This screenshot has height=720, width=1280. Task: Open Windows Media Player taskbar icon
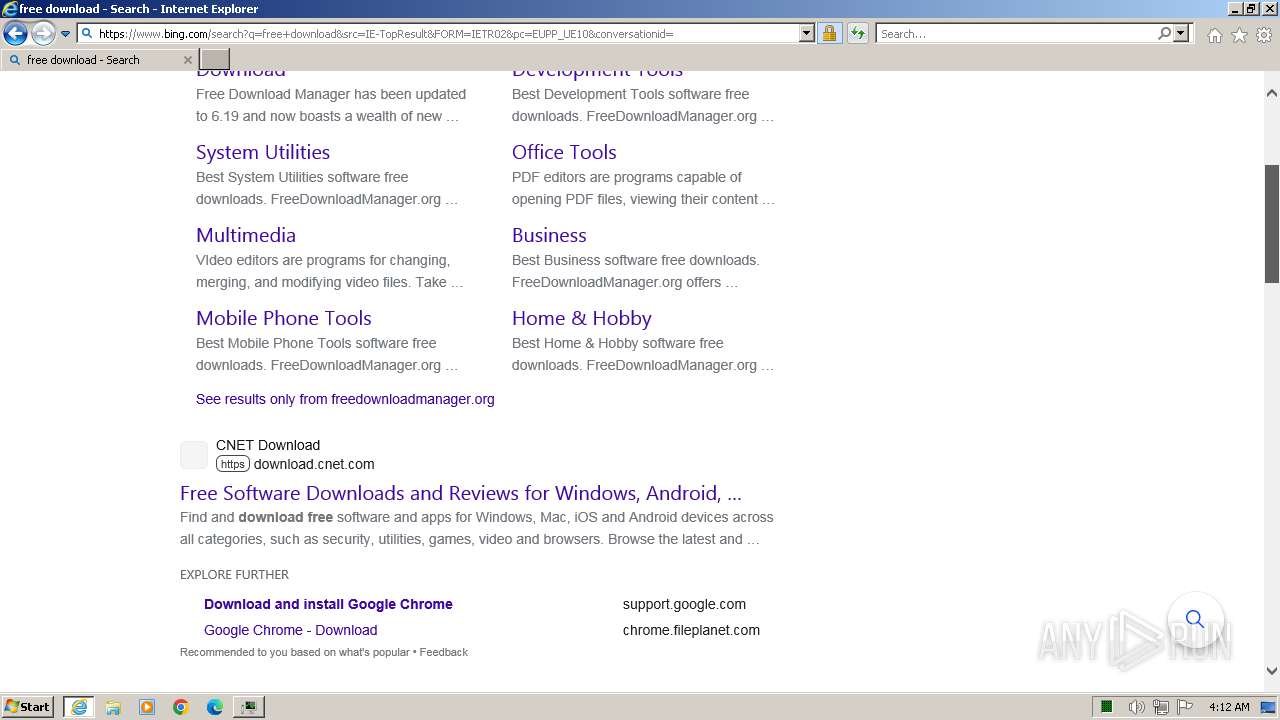coord(147,707)
